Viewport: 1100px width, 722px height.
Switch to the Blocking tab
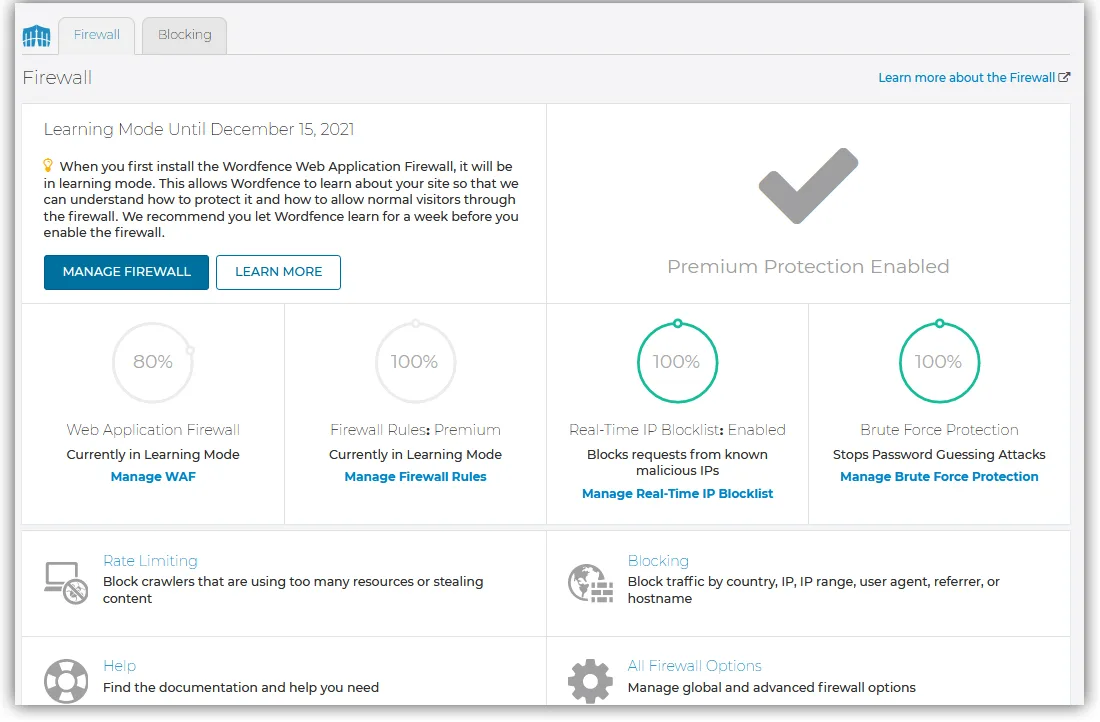click(x=185, y=35)
